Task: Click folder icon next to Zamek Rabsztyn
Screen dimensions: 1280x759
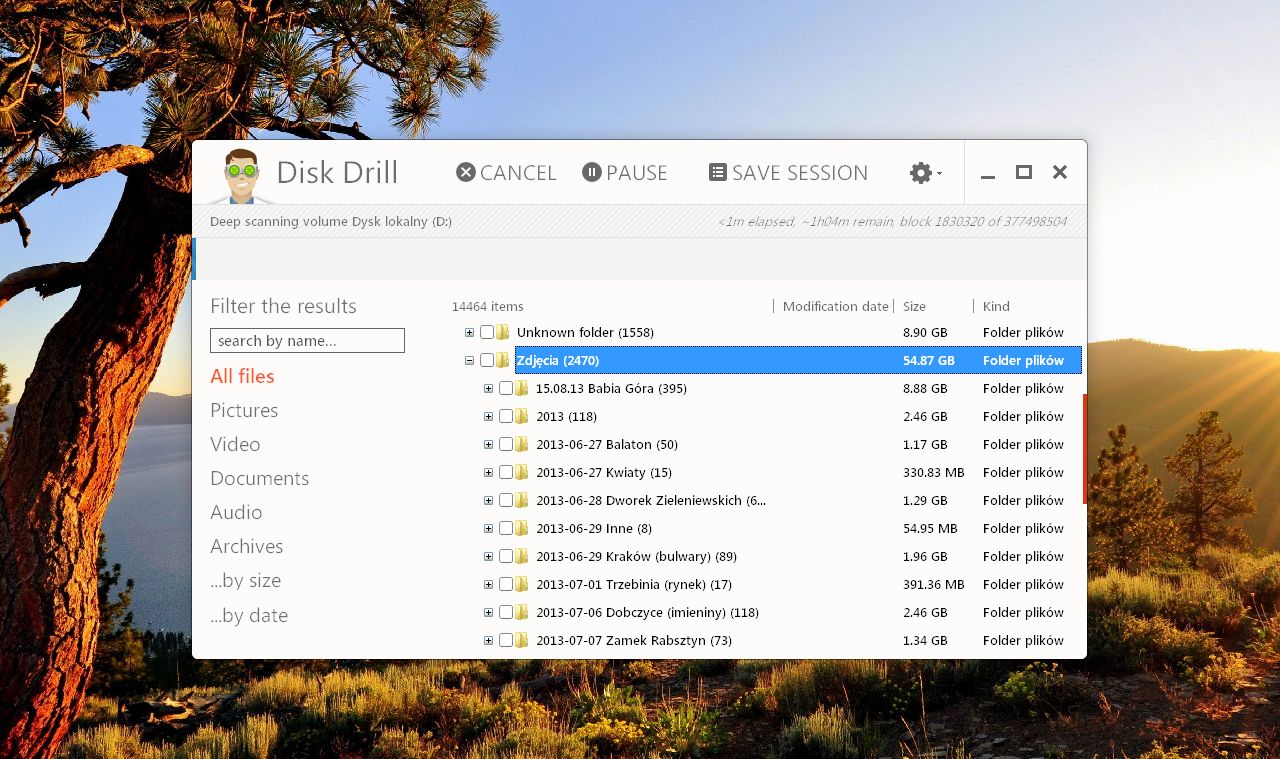Action: point(522,640)
